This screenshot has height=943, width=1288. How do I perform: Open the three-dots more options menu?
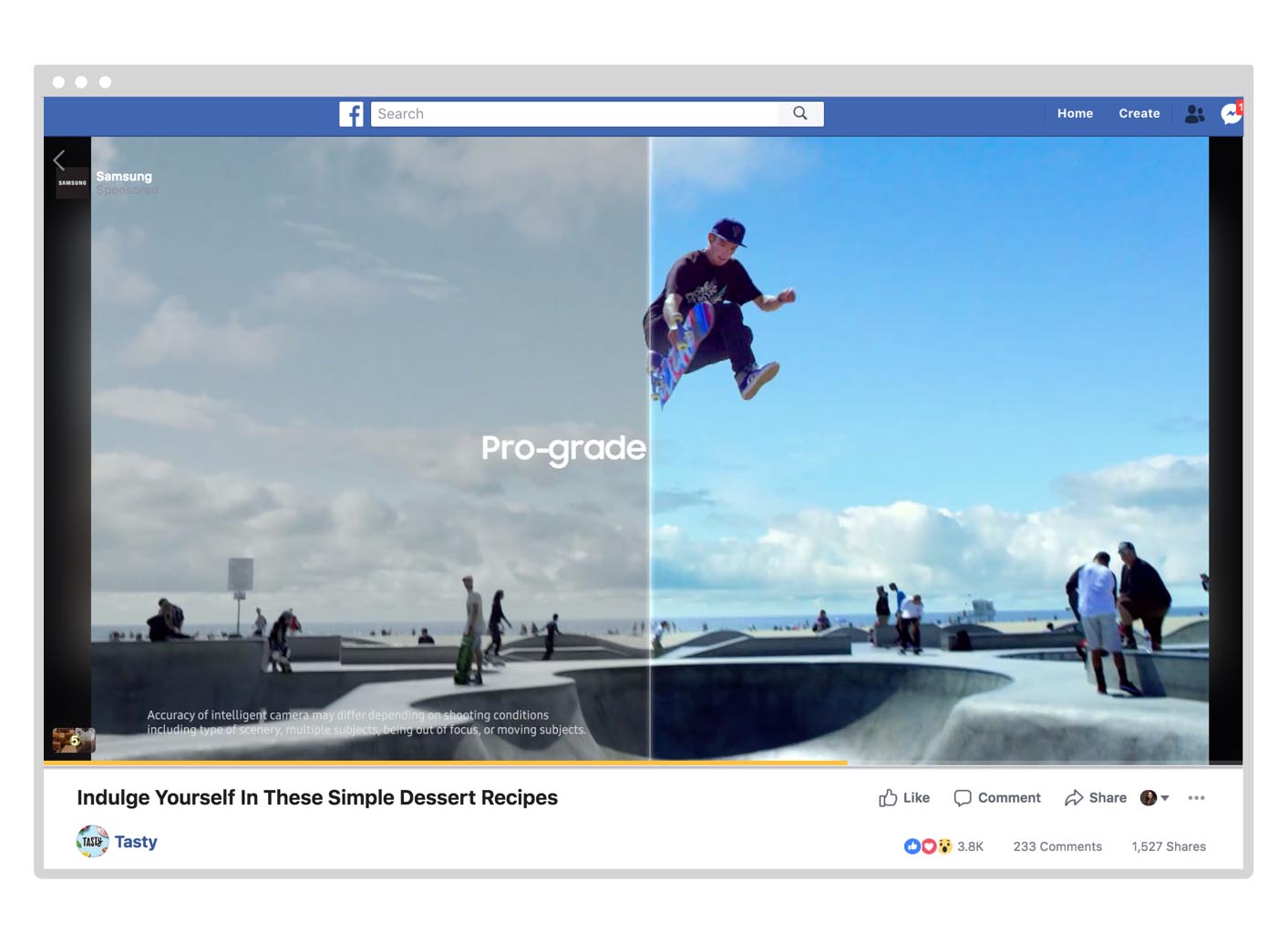point(1196,798)
